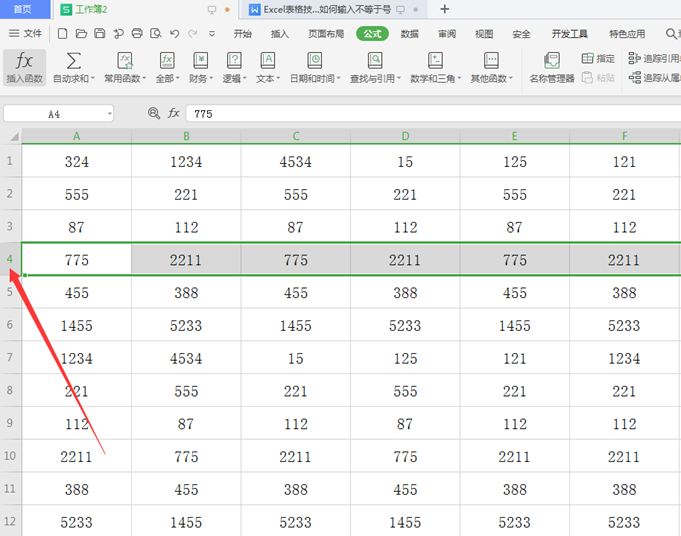Open the Math and Trig functions icon
This screenshot has height=536, width=681.
(435, 61)
